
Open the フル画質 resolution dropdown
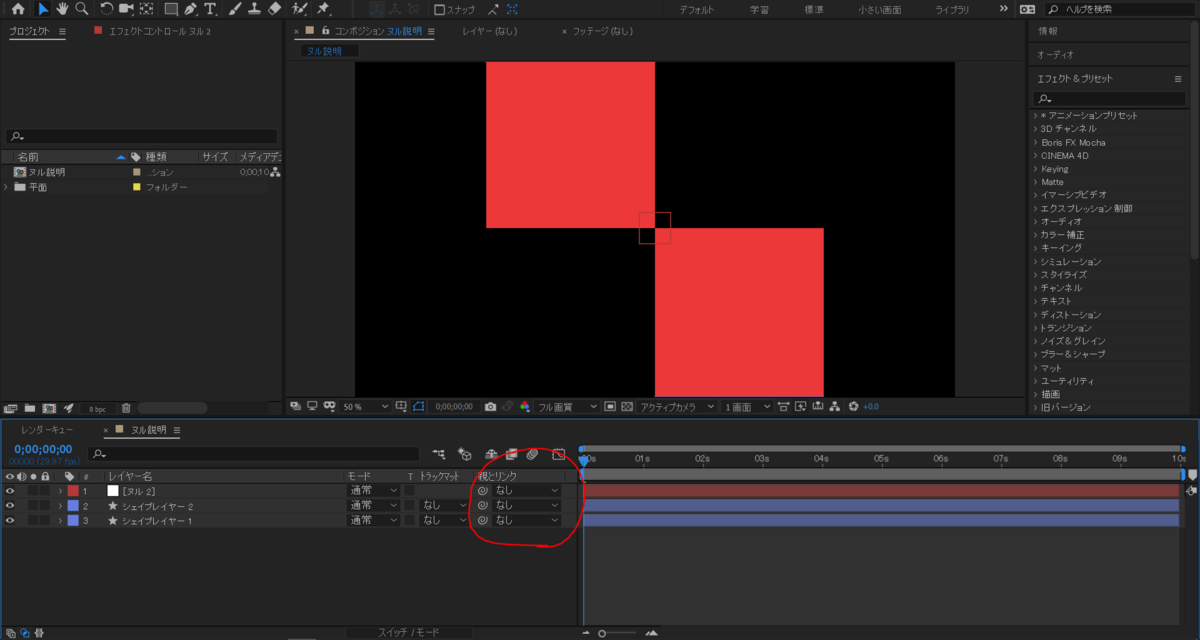click(x=567, y=407)
